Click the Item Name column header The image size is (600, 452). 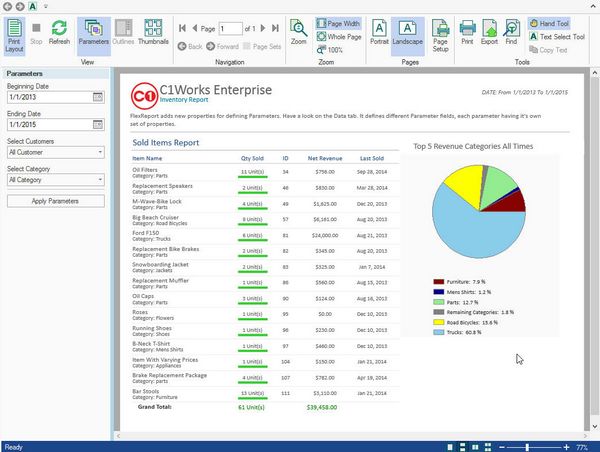pos(147,158)
